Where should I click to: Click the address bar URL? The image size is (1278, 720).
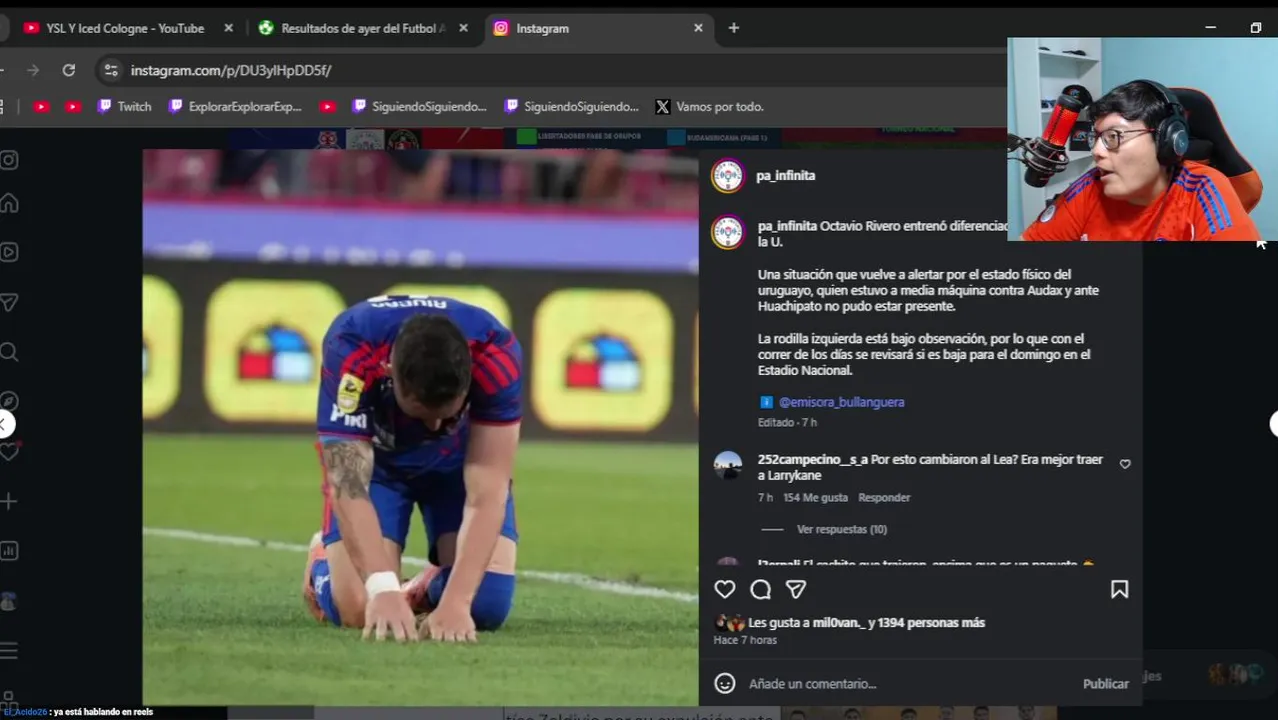click(231, 70)
